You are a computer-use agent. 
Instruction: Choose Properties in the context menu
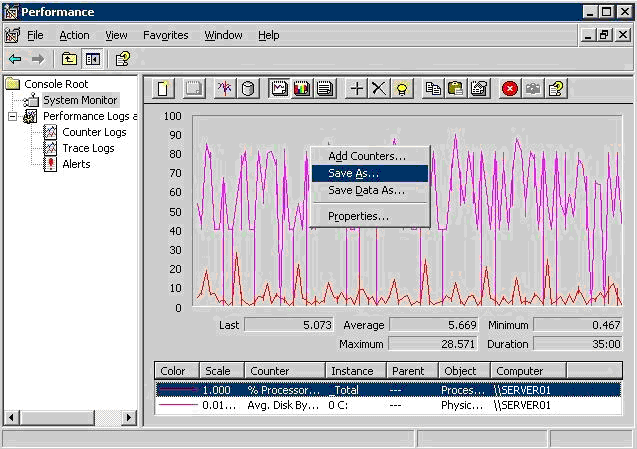point(358,216)
